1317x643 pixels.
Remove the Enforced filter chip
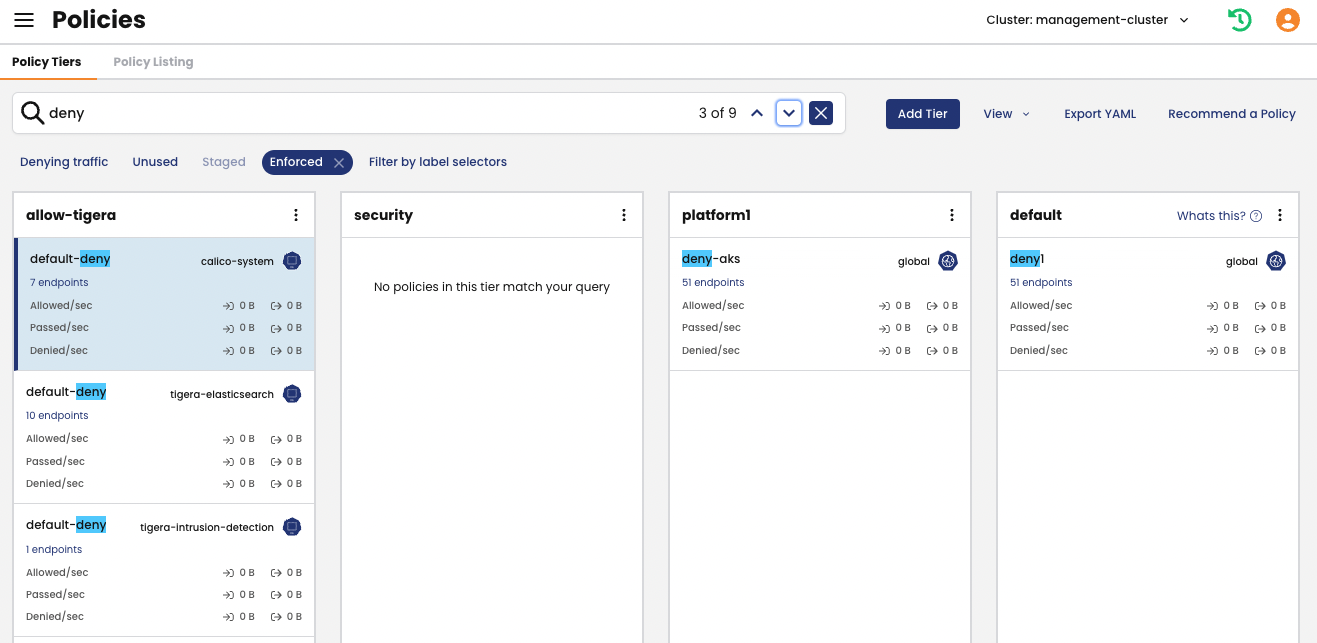tap(339, 163)
